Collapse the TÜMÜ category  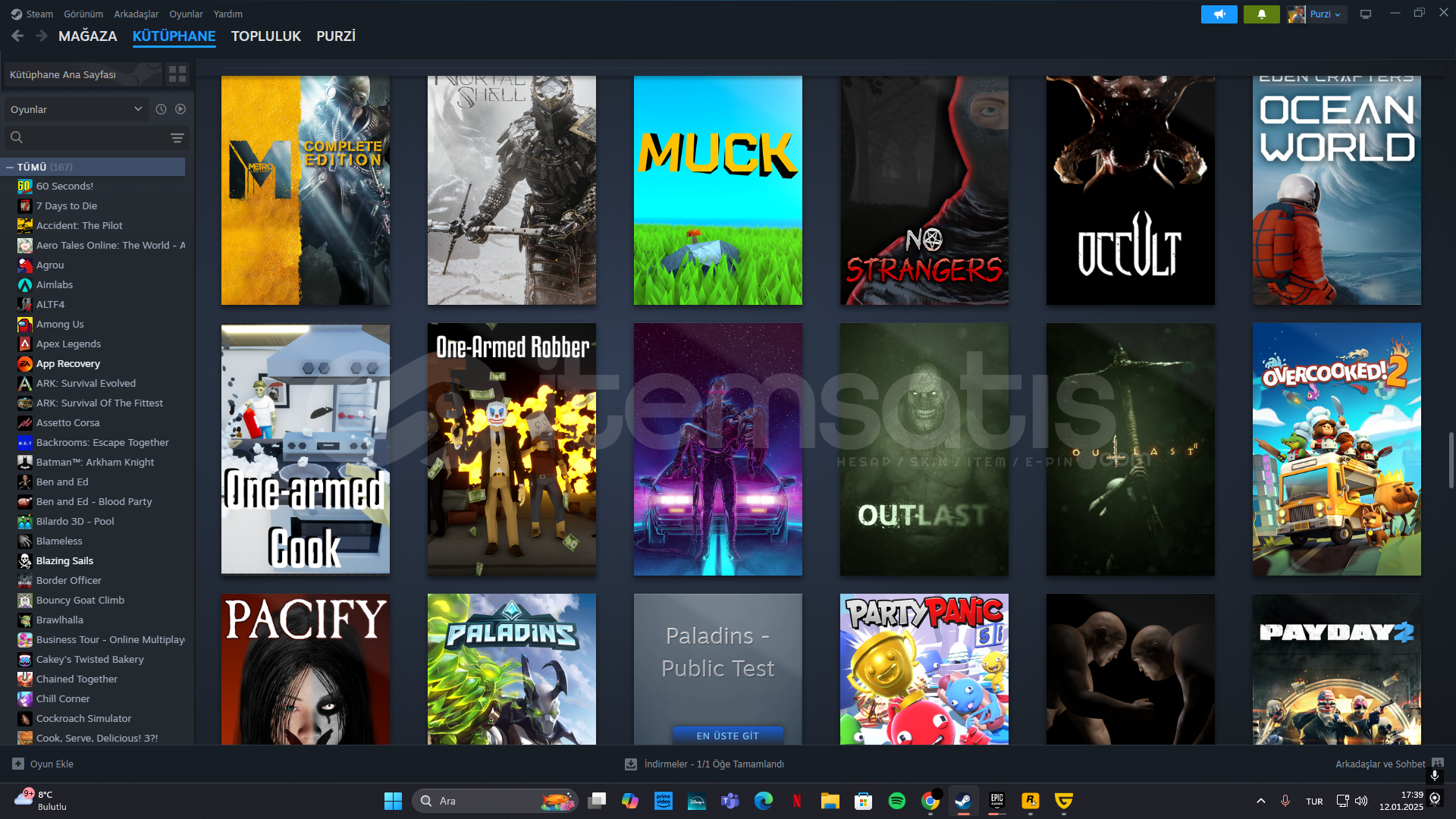click(x=10, y=167)
